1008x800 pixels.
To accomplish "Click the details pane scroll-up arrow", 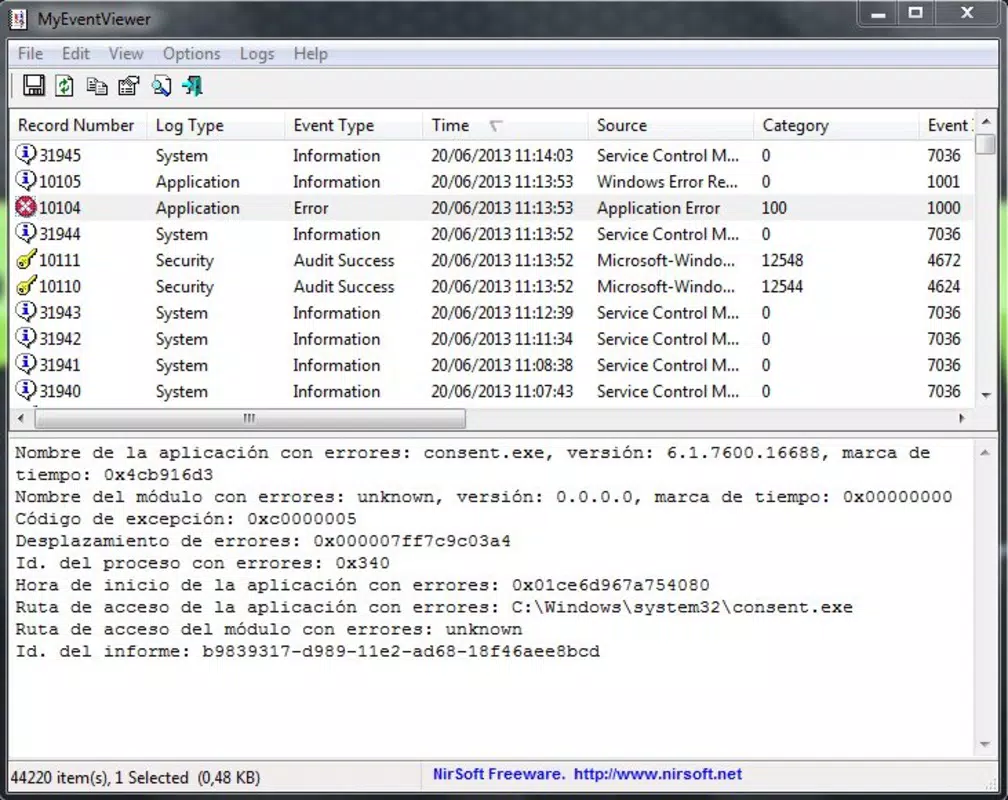I will tap(985, 453).
